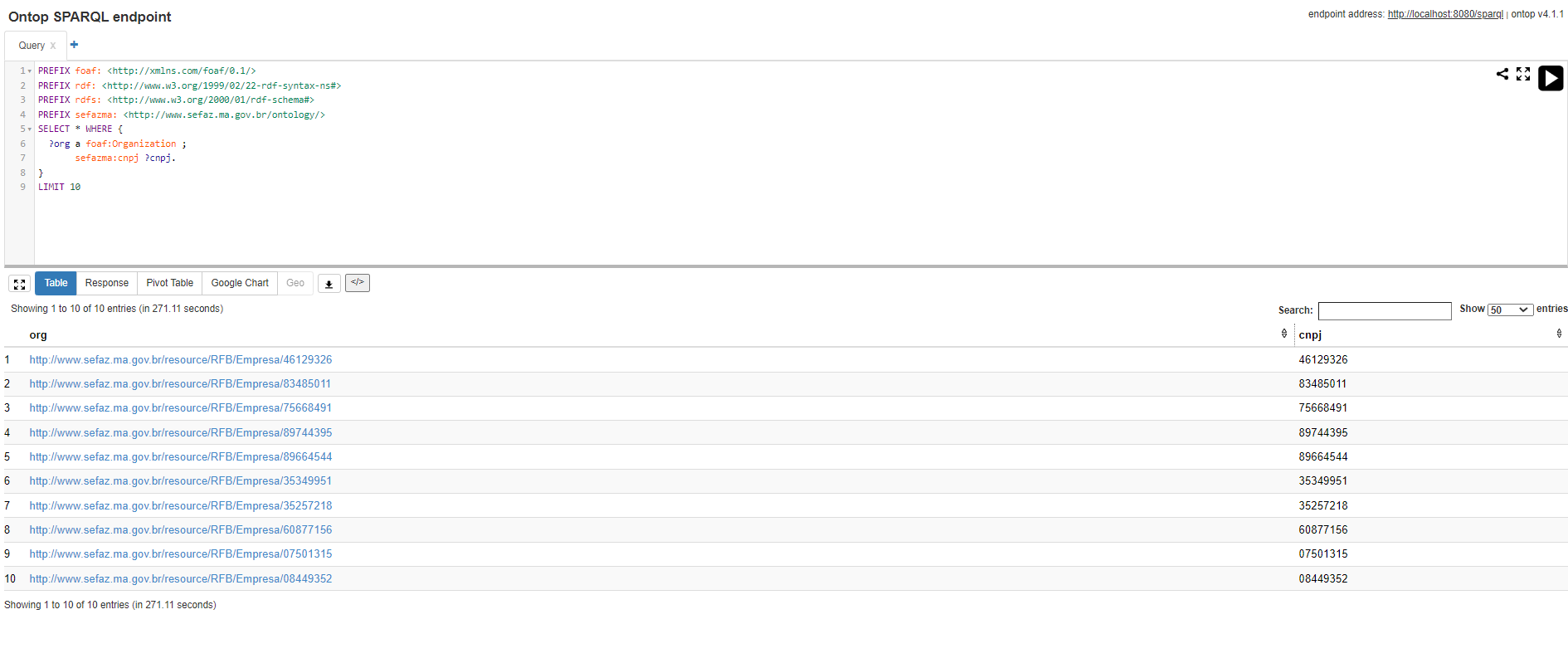Open the embed code view with the </> icon

358,283
